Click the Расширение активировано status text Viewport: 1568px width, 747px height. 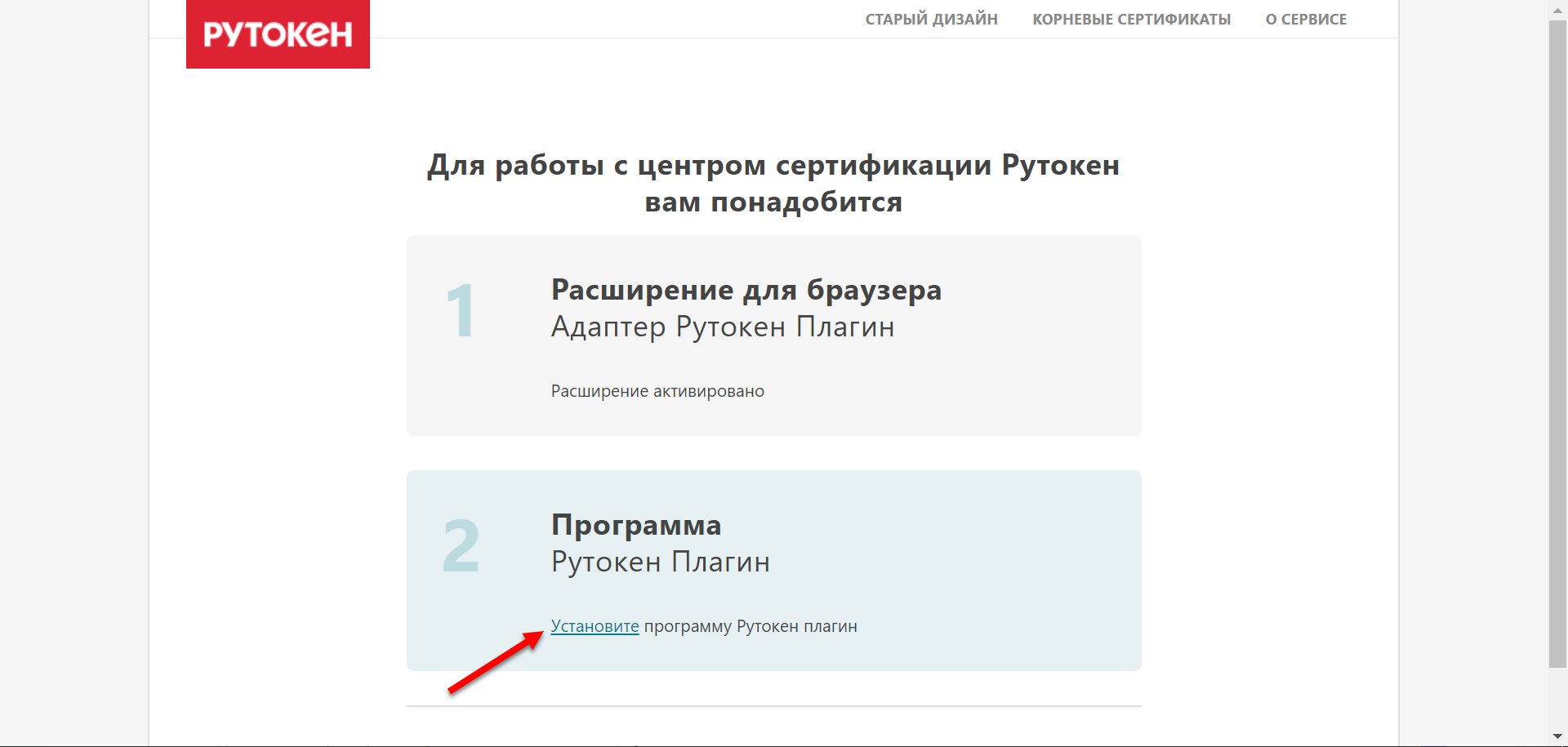coord(657,391)
